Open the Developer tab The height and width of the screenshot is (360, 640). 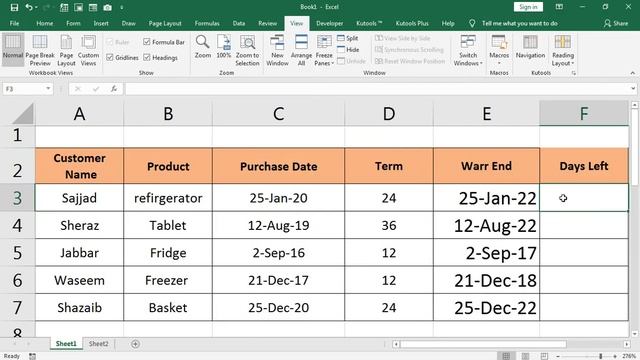(329, 23)
